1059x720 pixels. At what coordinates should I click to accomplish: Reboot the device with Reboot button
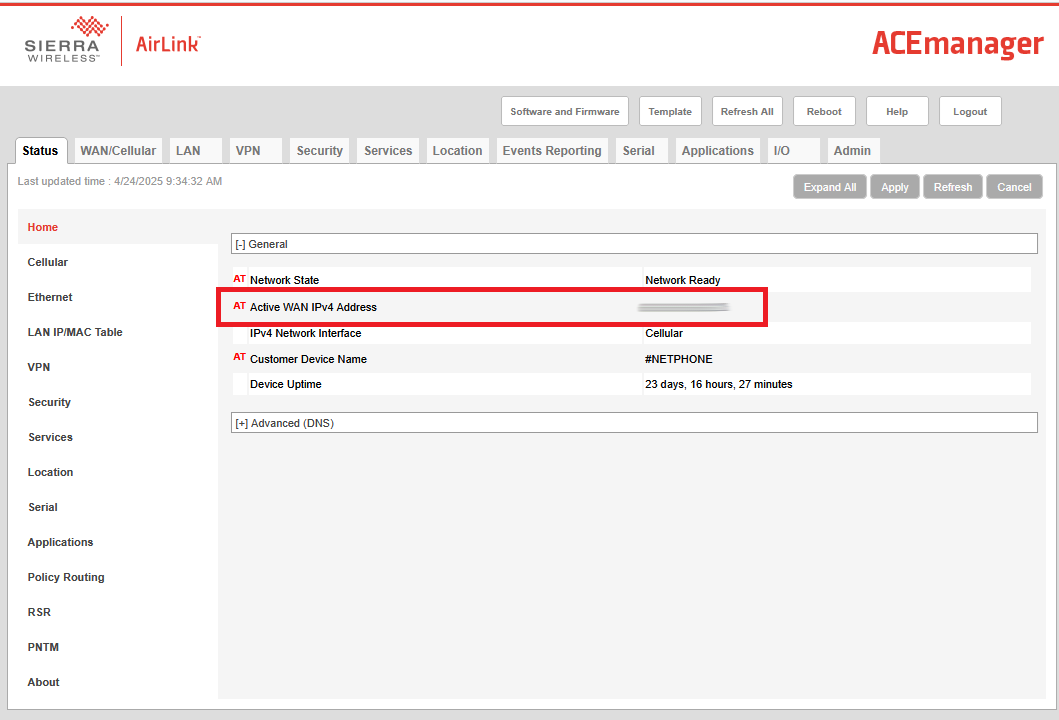click(x=824, y=111)
